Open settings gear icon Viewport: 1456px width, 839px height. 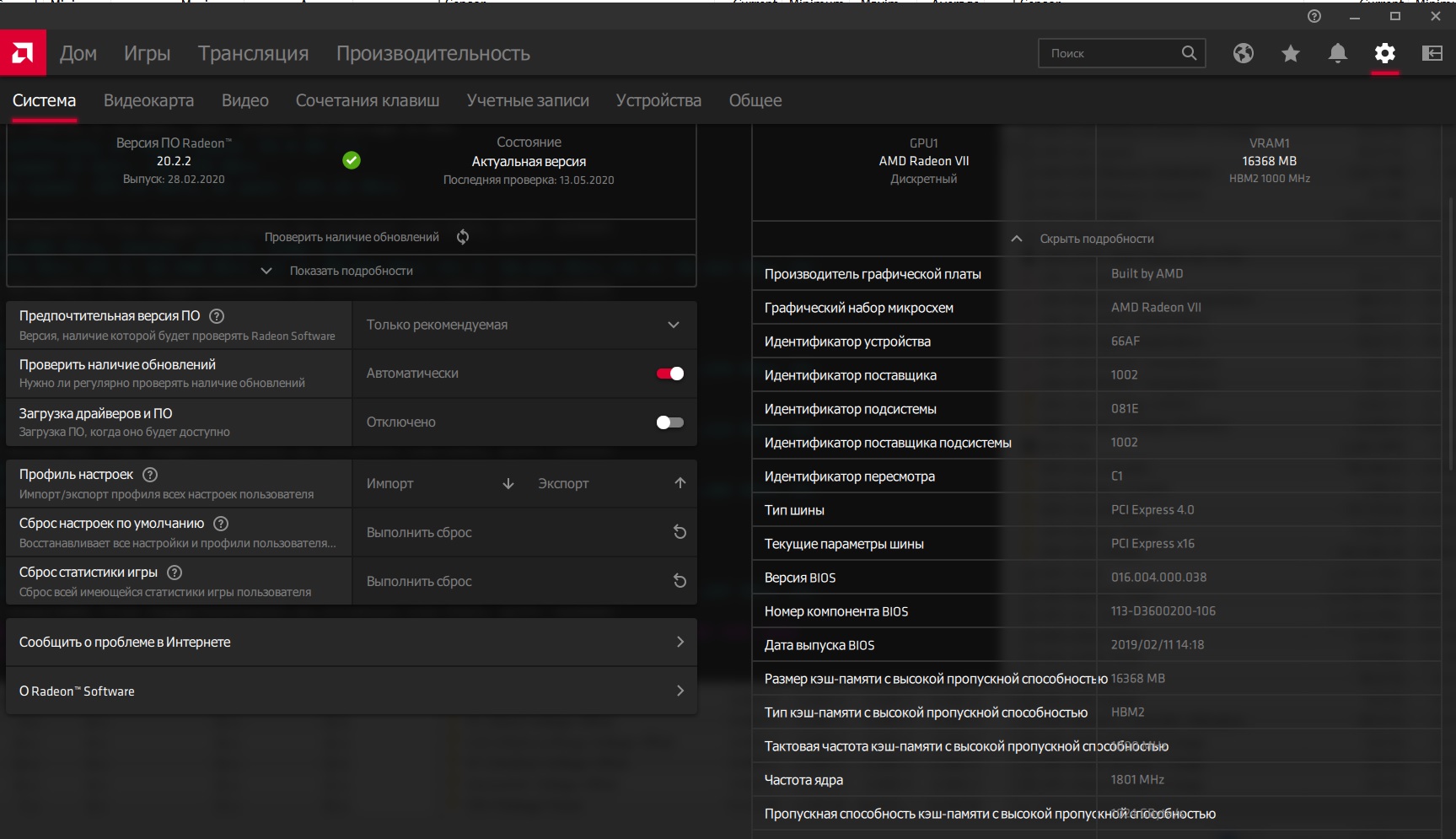point(1385,53)
